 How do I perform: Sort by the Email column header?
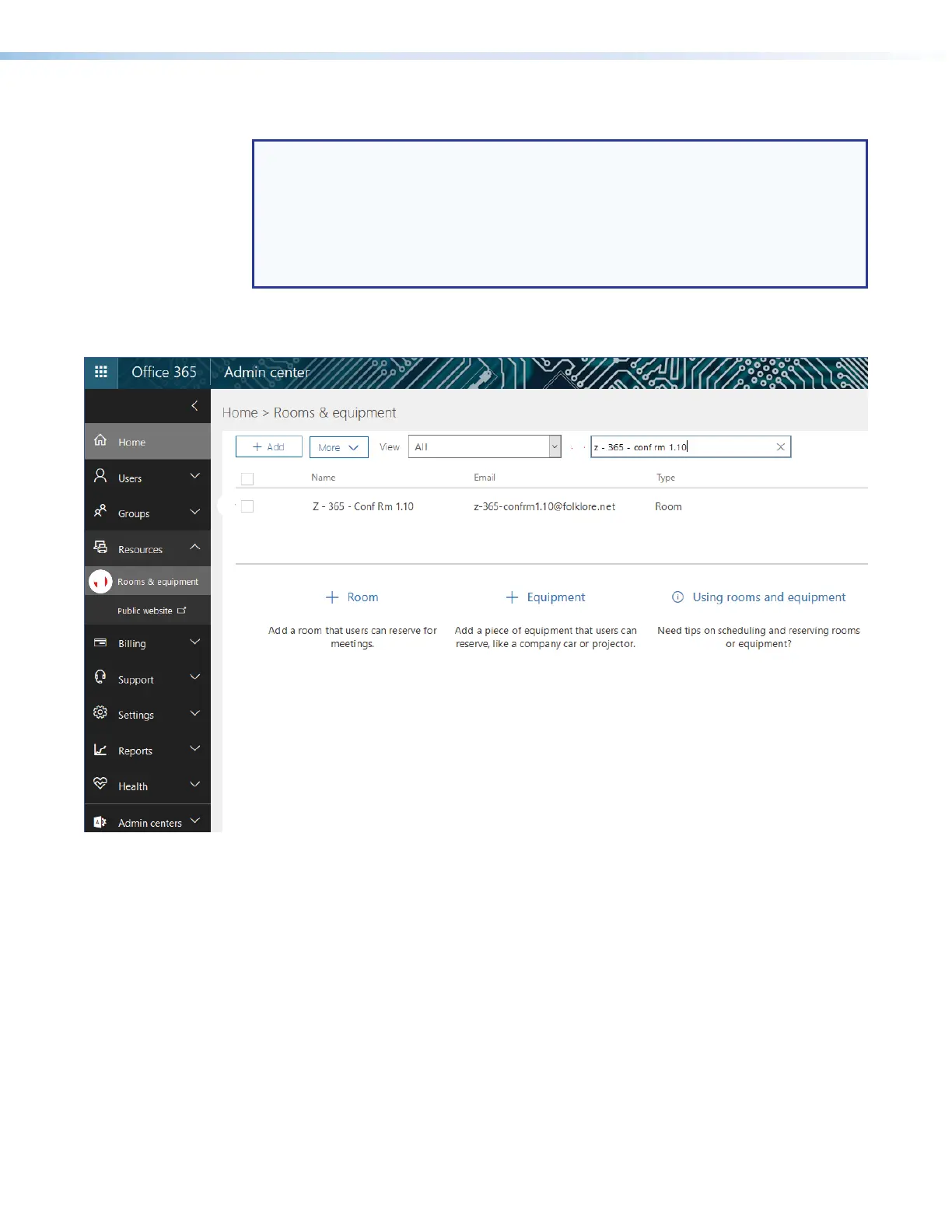point(485,478)
